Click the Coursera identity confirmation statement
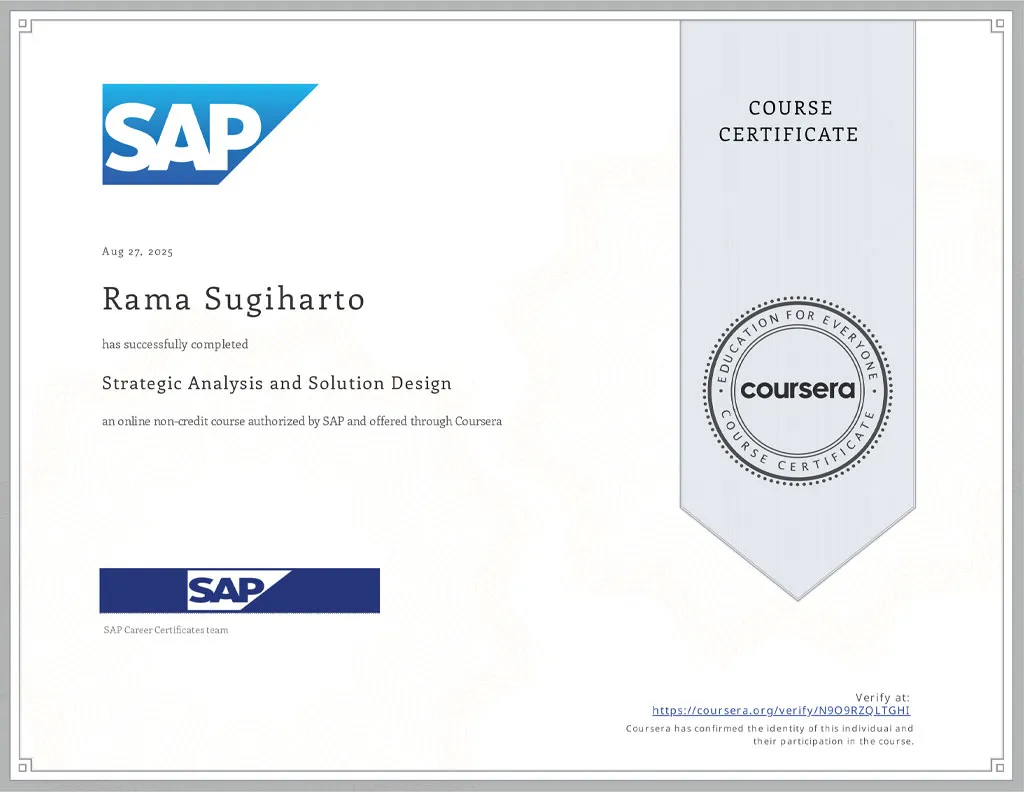 [769, 735]
